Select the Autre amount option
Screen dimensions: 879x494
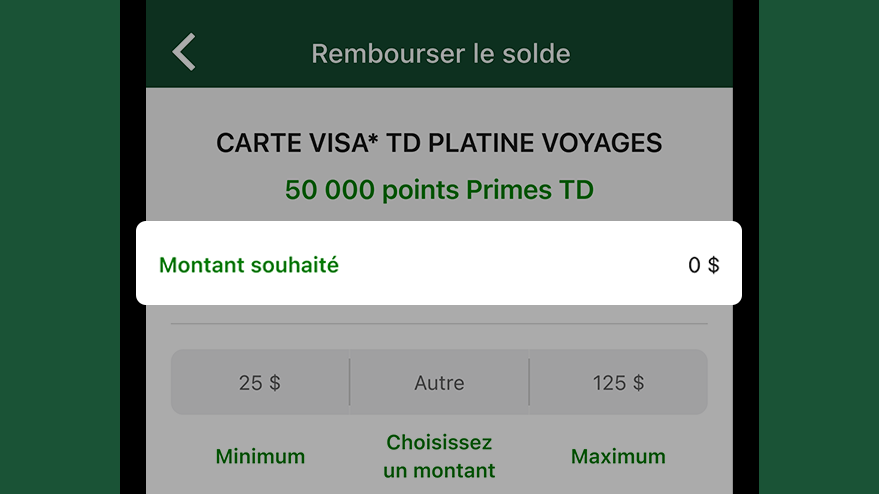pos(439,382)
